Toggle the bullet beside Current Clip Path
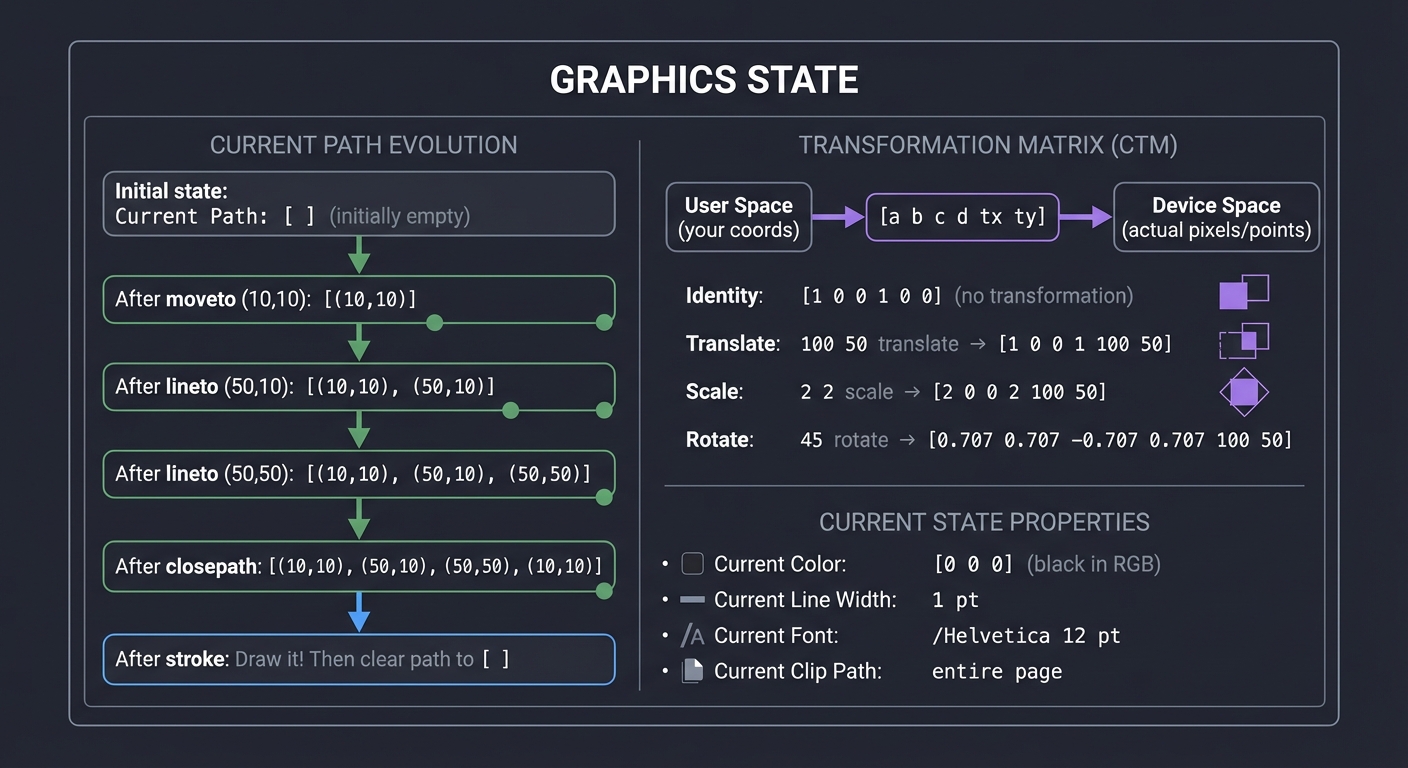The width and height of the screenshot is (1408, 768). click(x=666, y=671)
